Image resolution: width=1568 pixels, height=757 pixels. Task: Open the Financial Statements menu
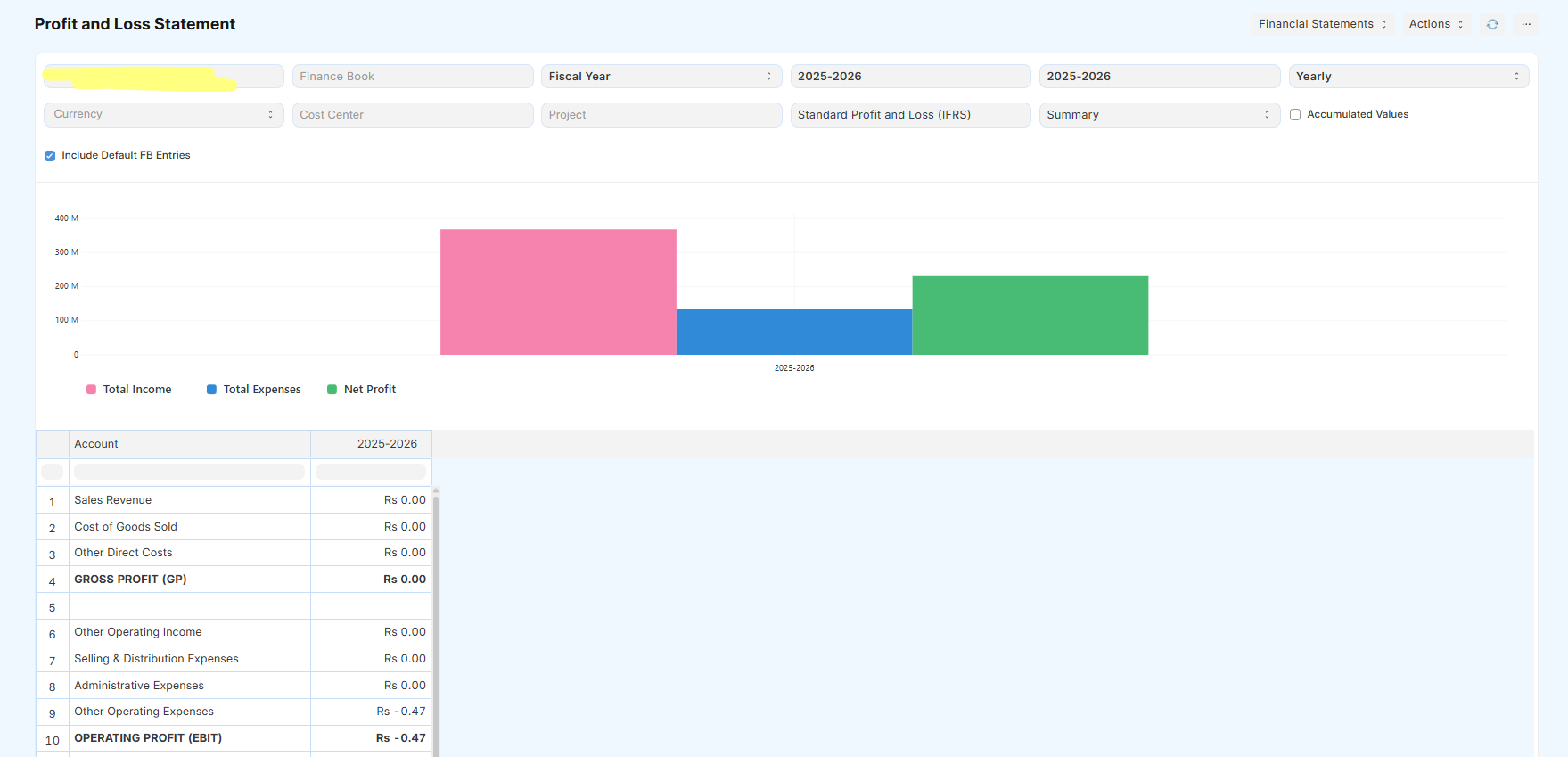pos(1322,24)
